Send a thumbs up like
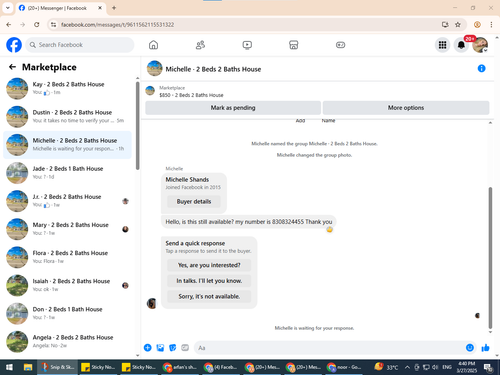Image resolution: width=500 pixels, height=375 pixels. 485,348
